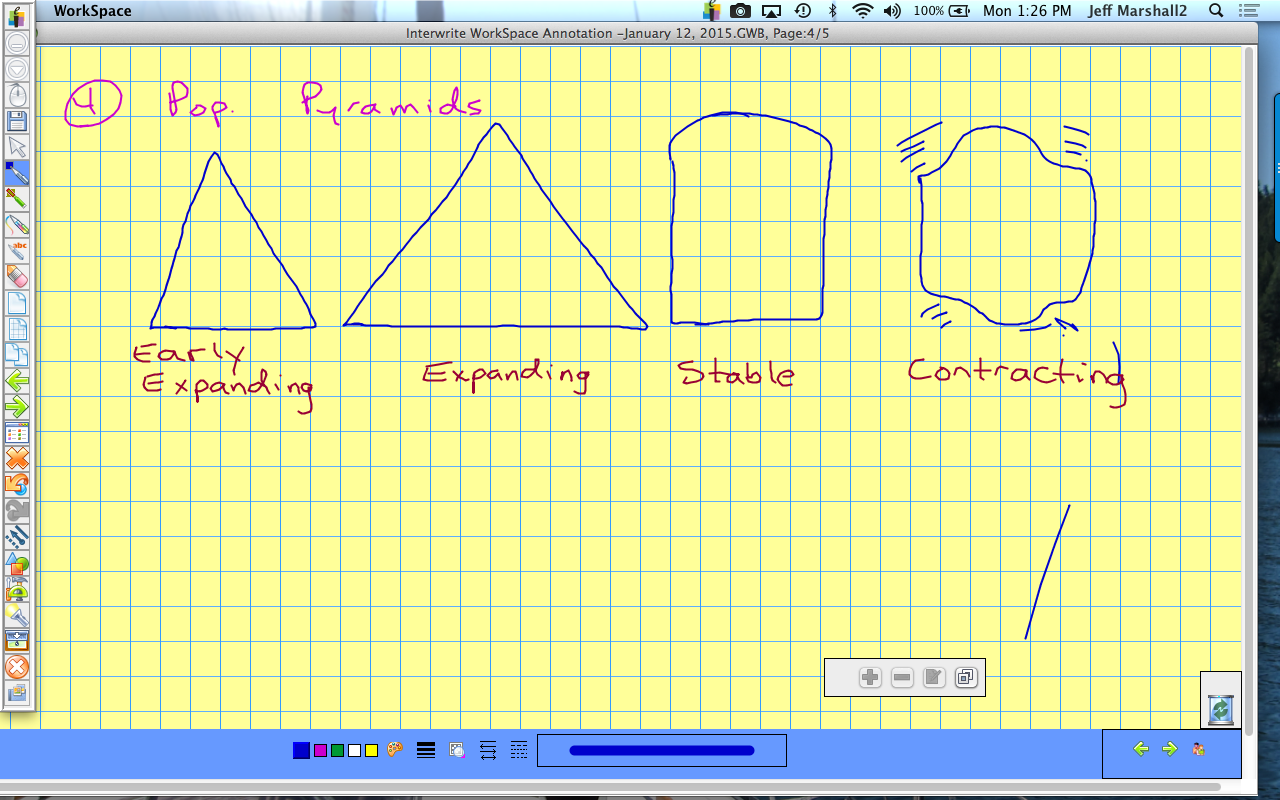Open the Stamper tool
Screen dimensions: 1280x800
(x=17, y=589)
